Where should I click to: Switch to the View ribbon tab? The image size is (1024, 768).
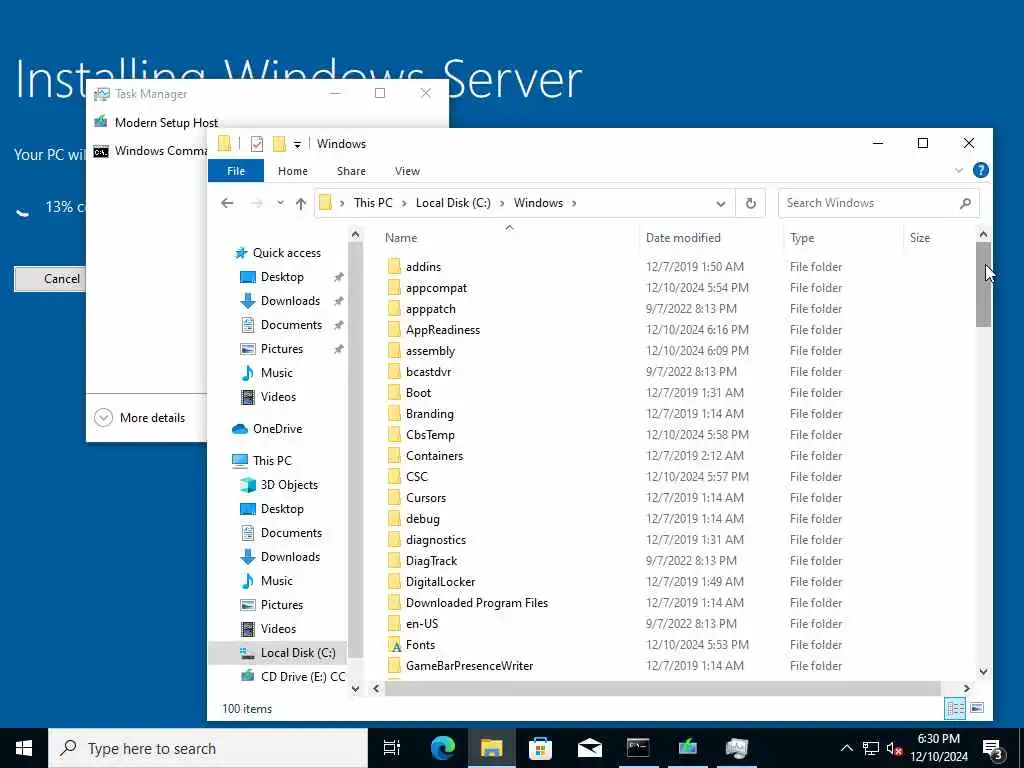(x=407, y=171)
